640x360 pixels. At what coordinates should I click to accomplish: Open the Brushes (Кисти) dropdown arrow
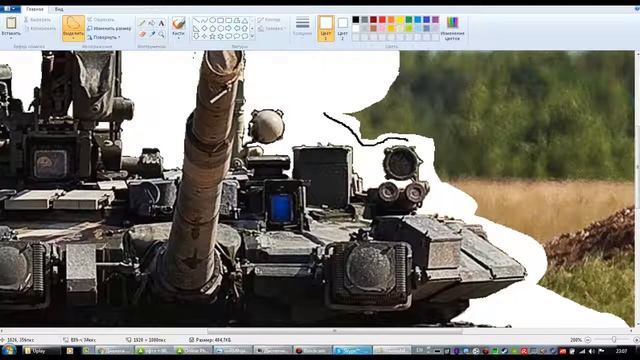178,38
